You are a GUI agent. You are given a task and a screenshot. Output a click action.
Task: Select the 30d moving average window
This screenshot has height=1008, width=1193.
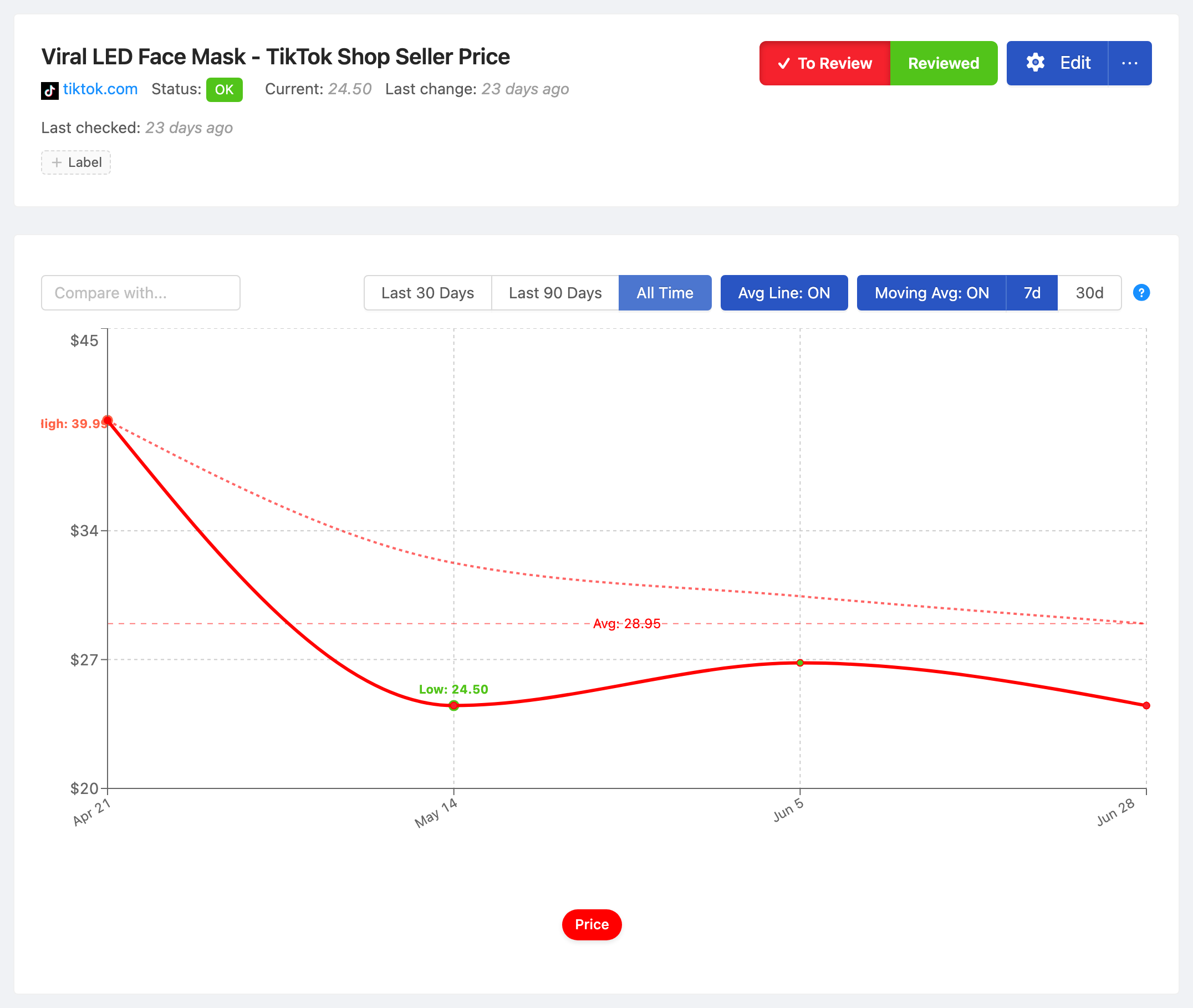pos(1089,293)
